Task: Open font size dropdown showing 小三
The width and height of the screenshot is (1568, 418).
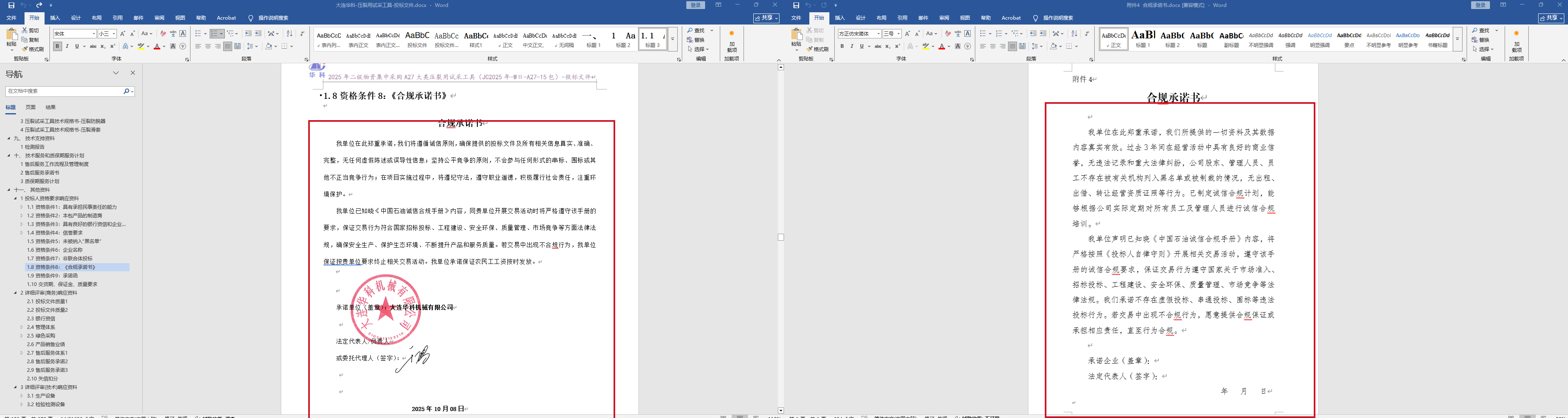Action: (114, 34)
